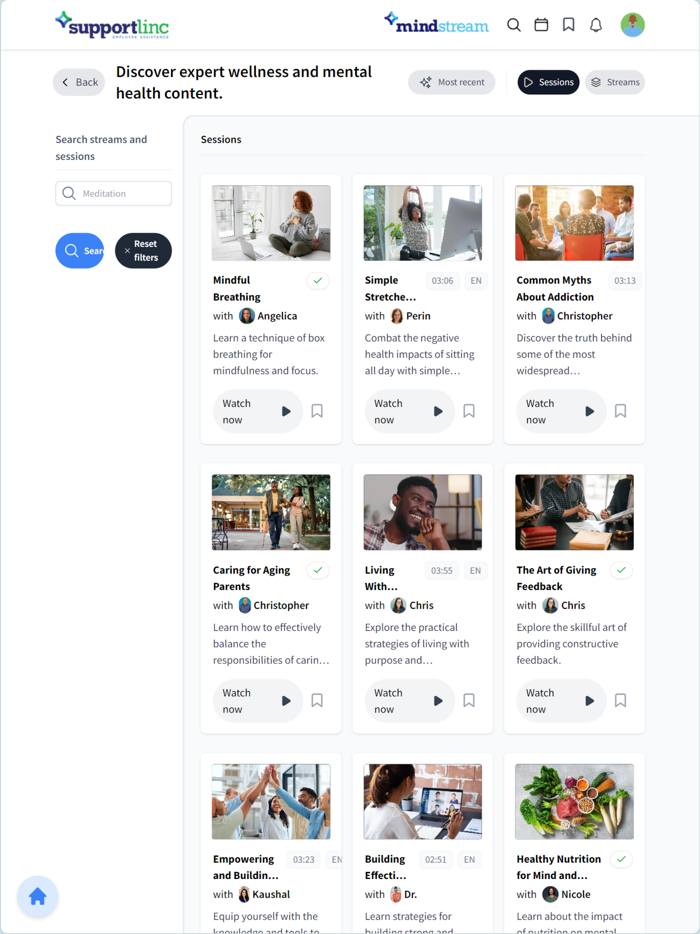Open the Empowering and Building thumbnail
Screen dimensions: 700x934
[x=271, y=802]
